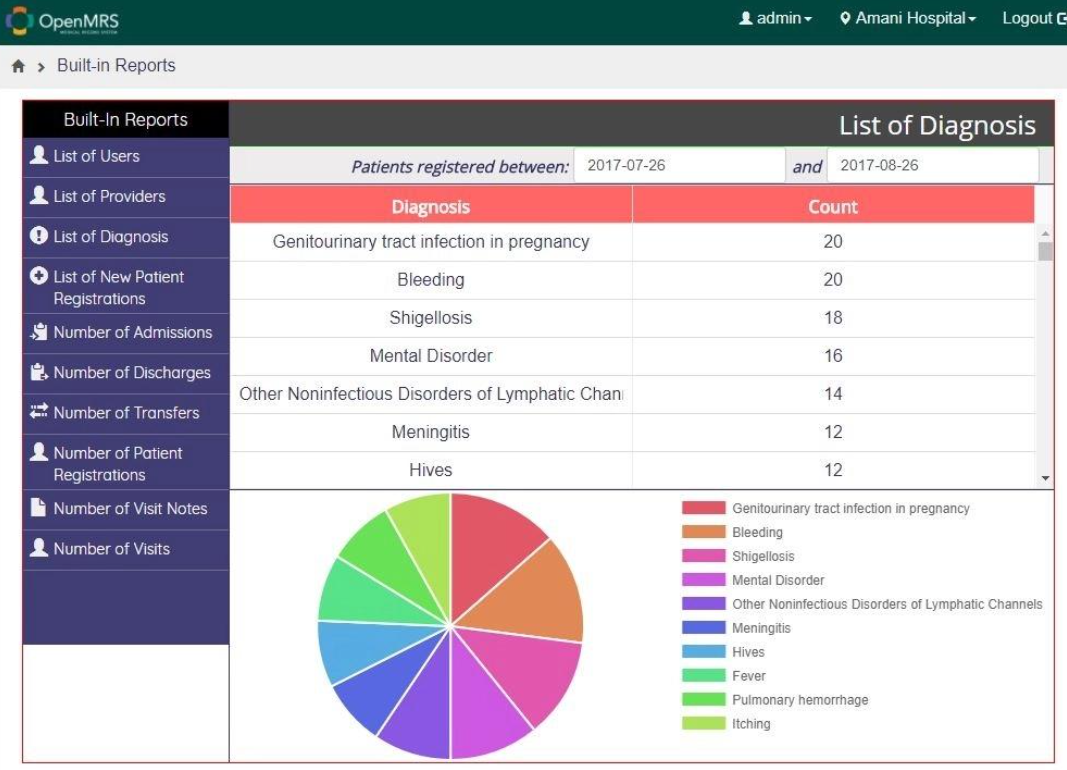This screenshot has width=1067, height=770.
Task: Click the Genitourinary tract infection in pregnancy row
Action: click(x=632, y=242)
